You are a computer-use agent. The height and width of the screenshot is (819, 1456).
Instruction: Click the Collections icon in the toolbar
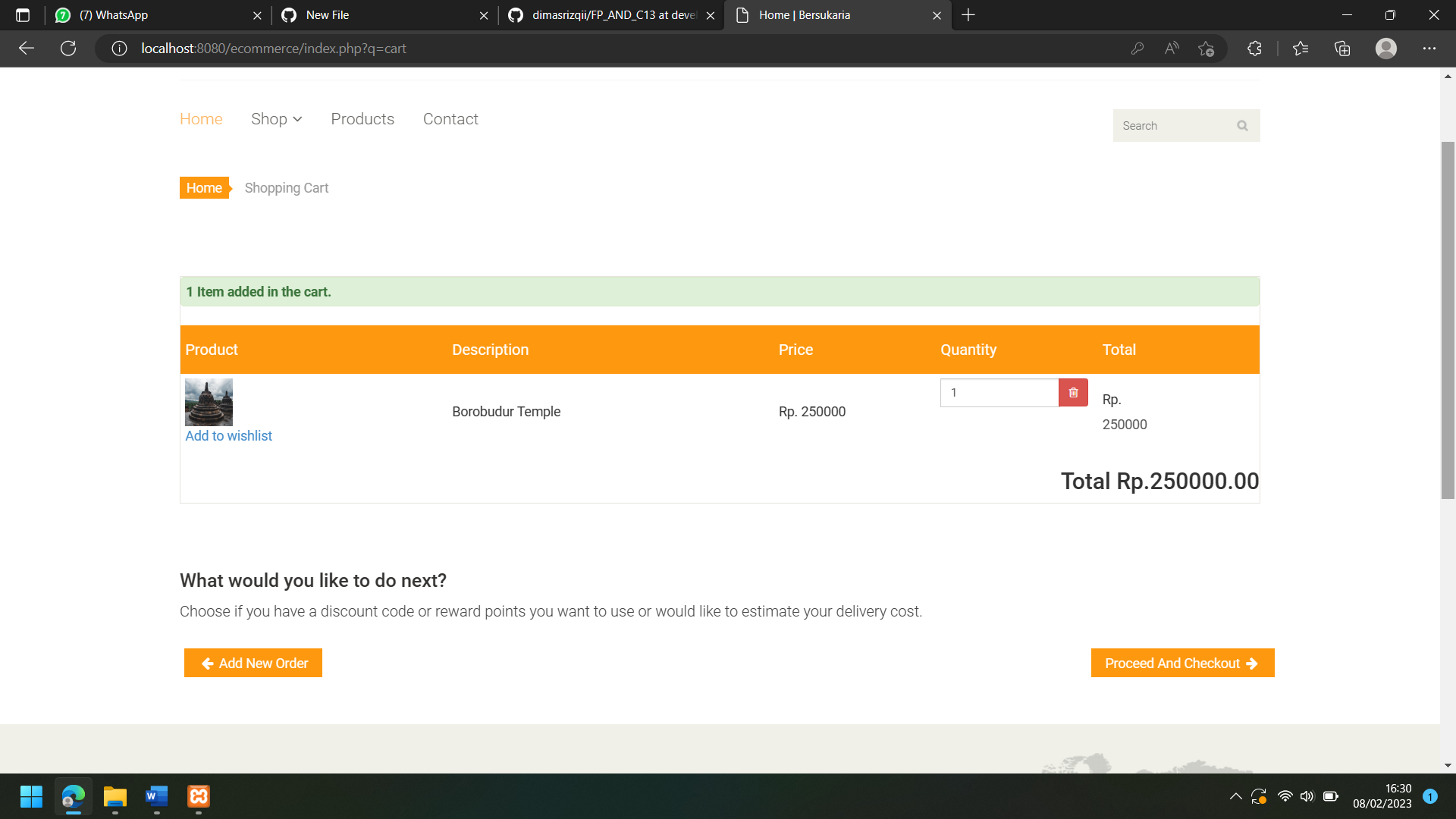(1341, 48)
